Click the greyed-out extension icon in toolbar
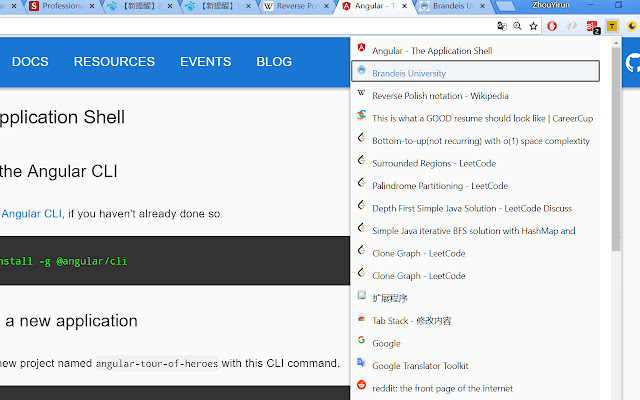This screenshot has width=640, height=400. coord(572,27)
